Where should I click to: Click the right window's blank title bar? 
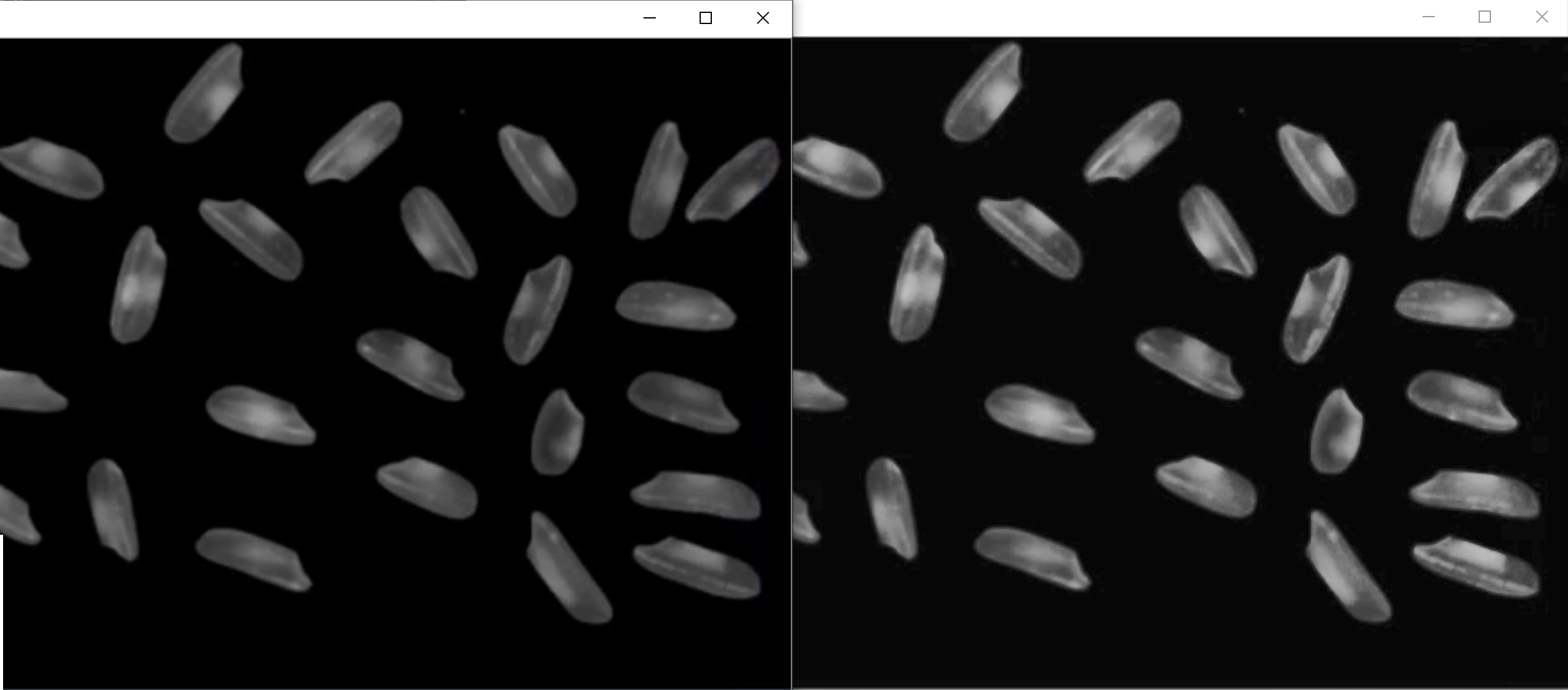tap(1109, 17)
